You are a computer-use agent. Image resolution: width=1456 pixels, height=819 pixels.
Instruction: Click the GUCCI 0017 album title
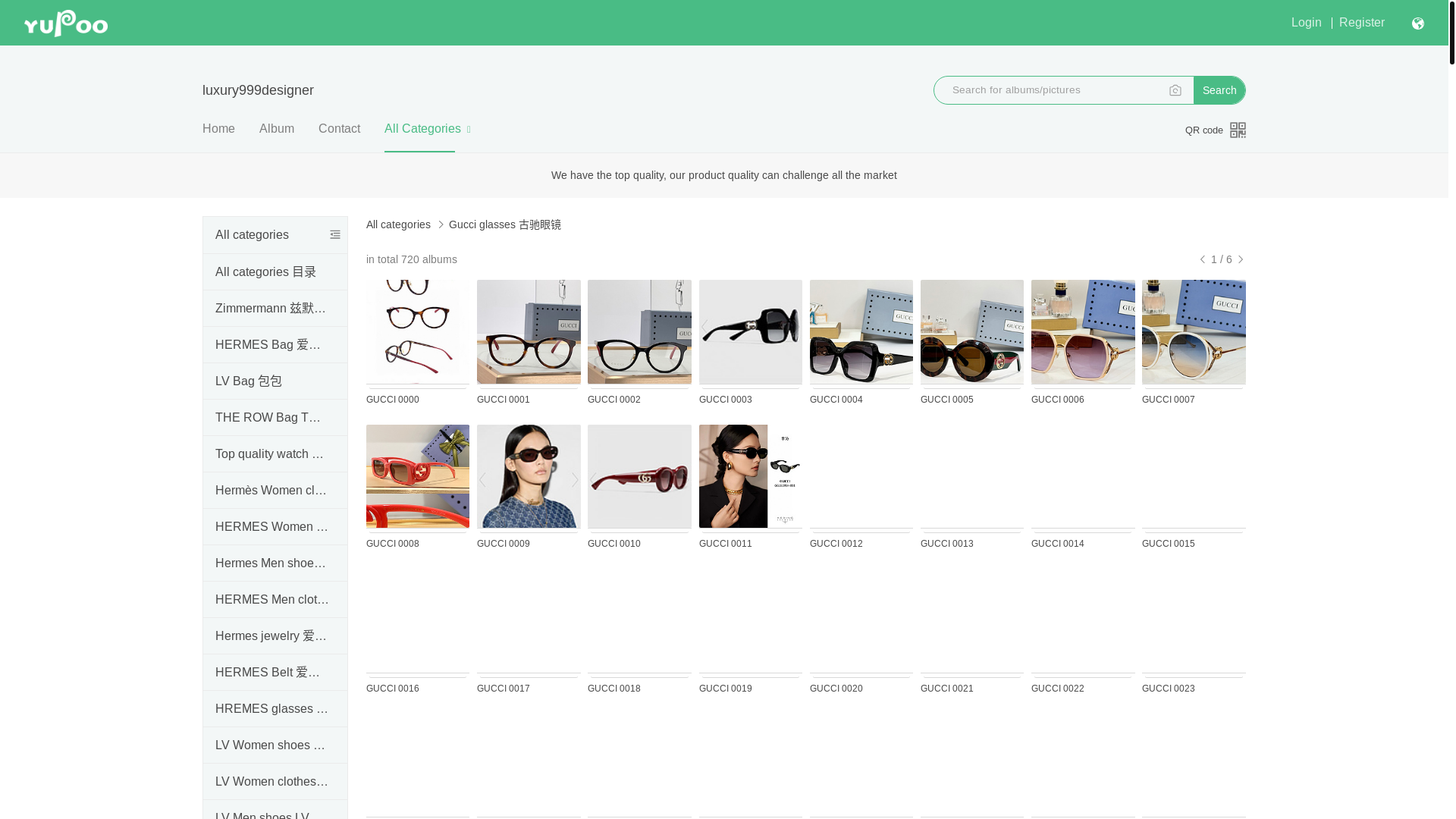click(x=504, y=689)
